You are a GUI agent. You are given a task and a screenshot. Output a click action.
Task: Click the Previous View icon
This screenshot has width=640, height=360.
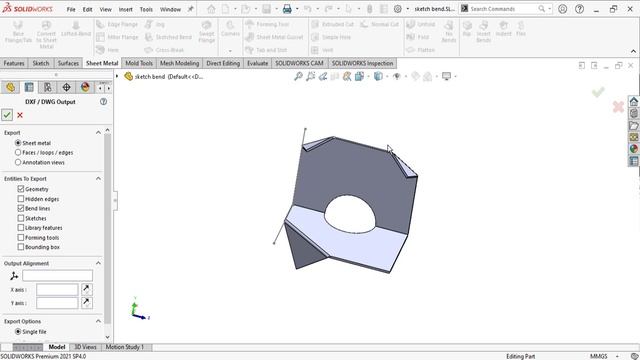tap(323, 76)
